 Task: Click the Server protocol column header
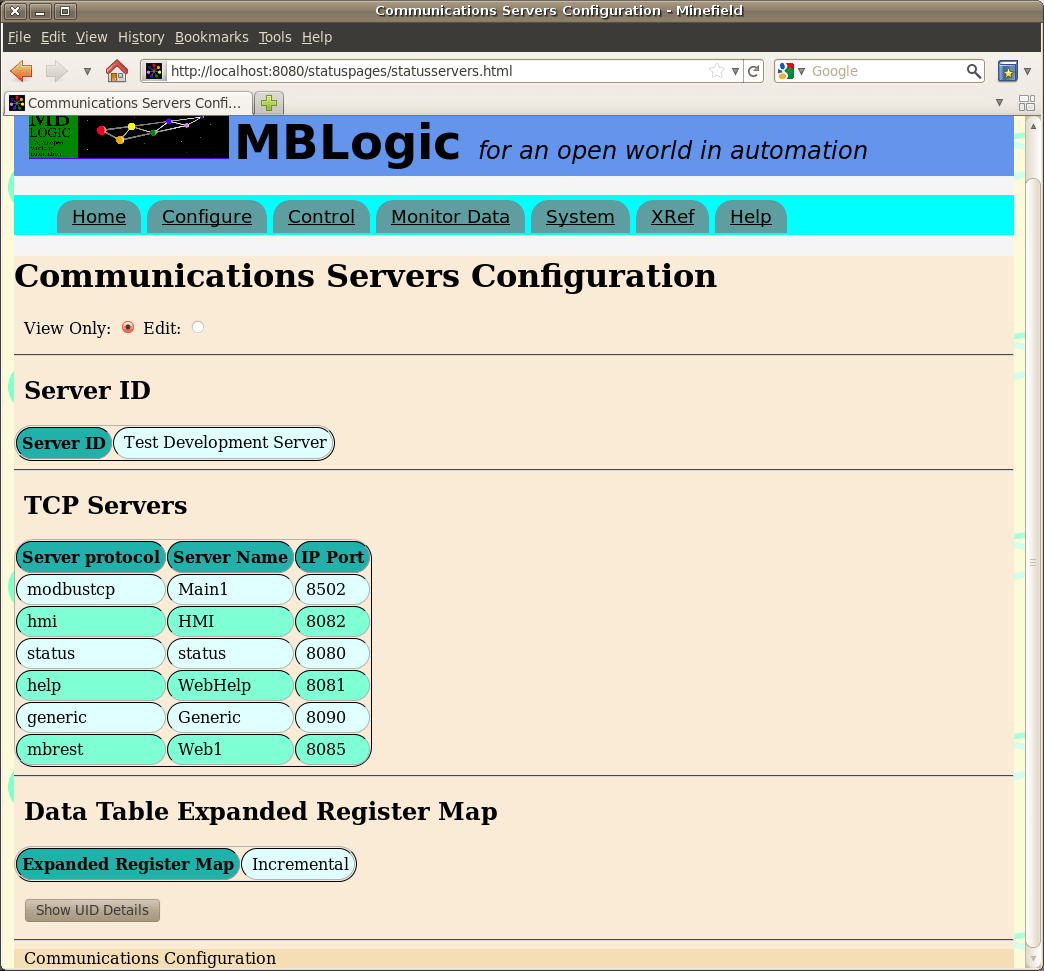[x=91, y=557]
